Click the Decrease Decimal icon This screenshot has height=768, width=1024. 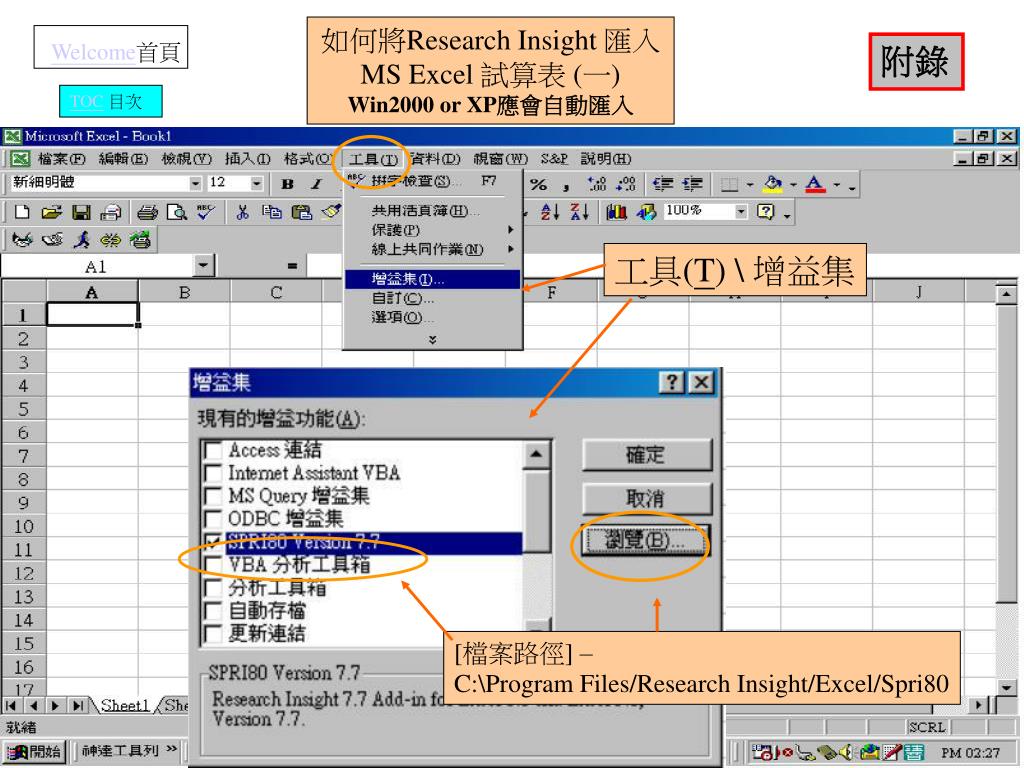626,184
